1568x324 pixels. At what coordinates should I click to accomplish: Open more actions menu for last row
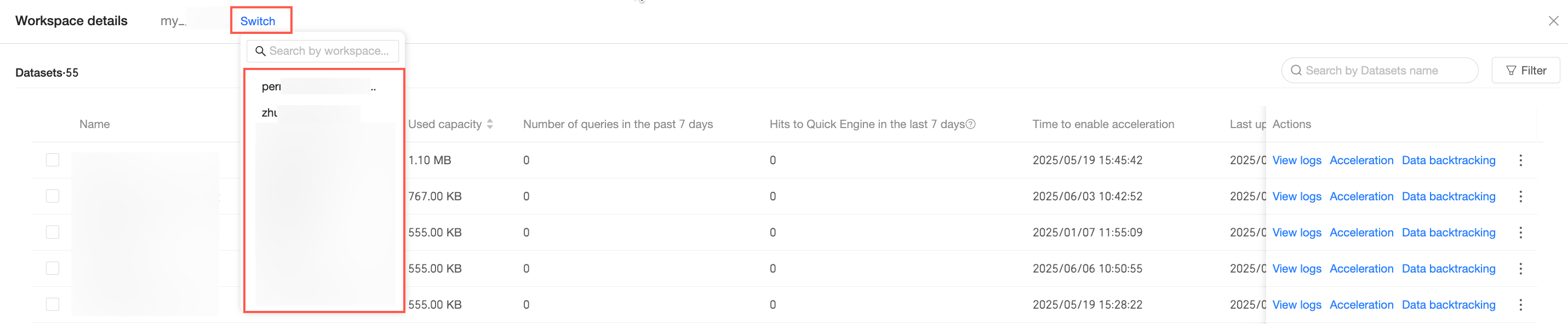coord(1520,304)
